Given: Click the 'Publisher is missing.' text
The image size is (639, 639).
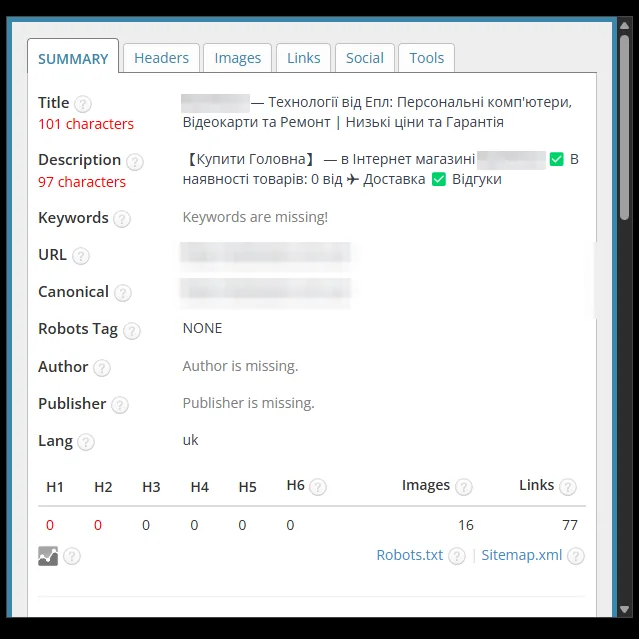Looking at the screenshot, I should click(249, 403).
